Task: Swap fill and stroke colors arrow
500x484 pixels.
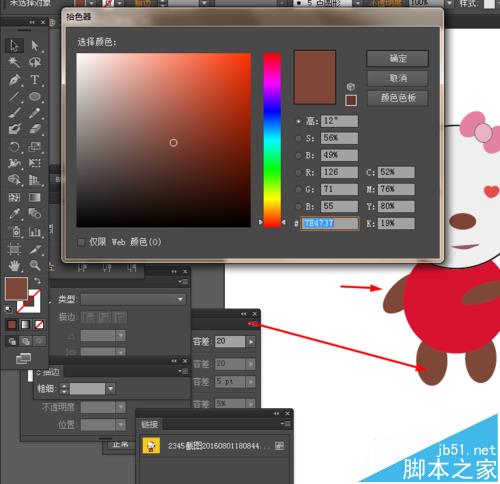Action: pyautogui.click(x=37, y=281)
